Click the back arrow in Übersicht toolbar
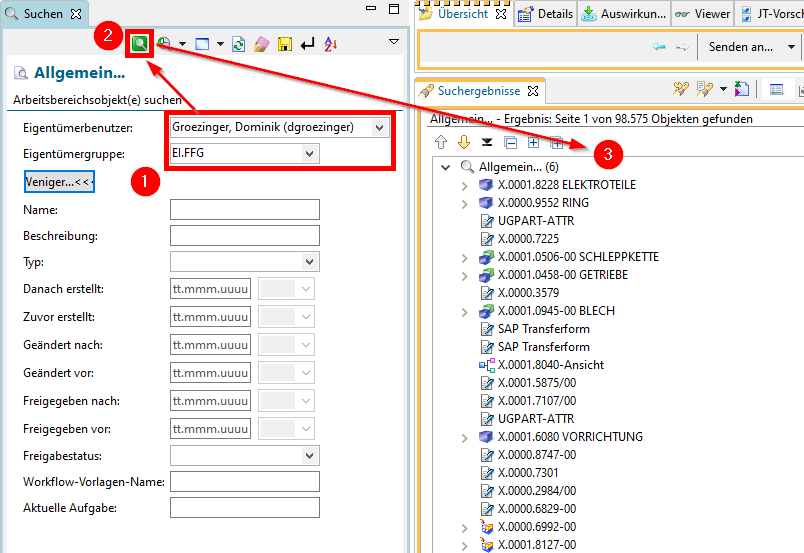This screenshot has width=804, height=553. (659, 47)
